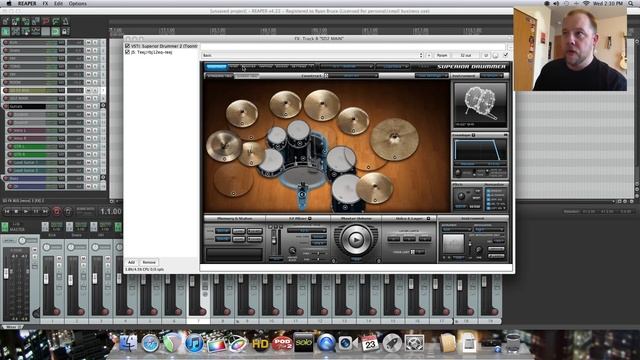
Task: Click the 32 out routing button
Action: pyautogui.click(x=466, y=55)
